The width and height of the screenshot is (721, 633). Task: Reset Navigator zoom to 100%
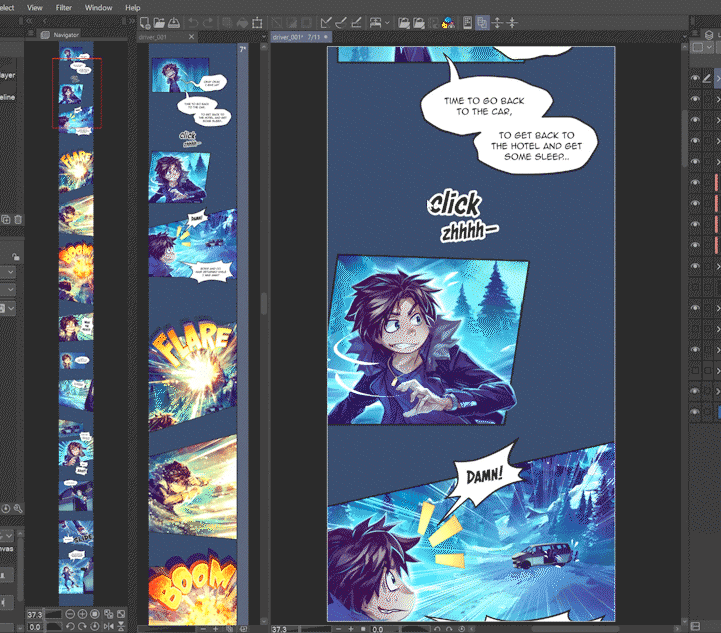pos(95,614)
